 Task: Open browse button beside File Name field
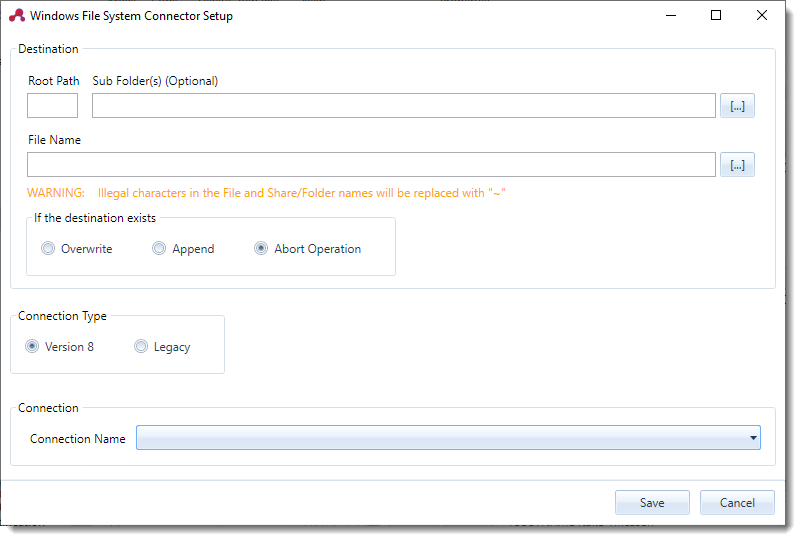tap(737, 165)
